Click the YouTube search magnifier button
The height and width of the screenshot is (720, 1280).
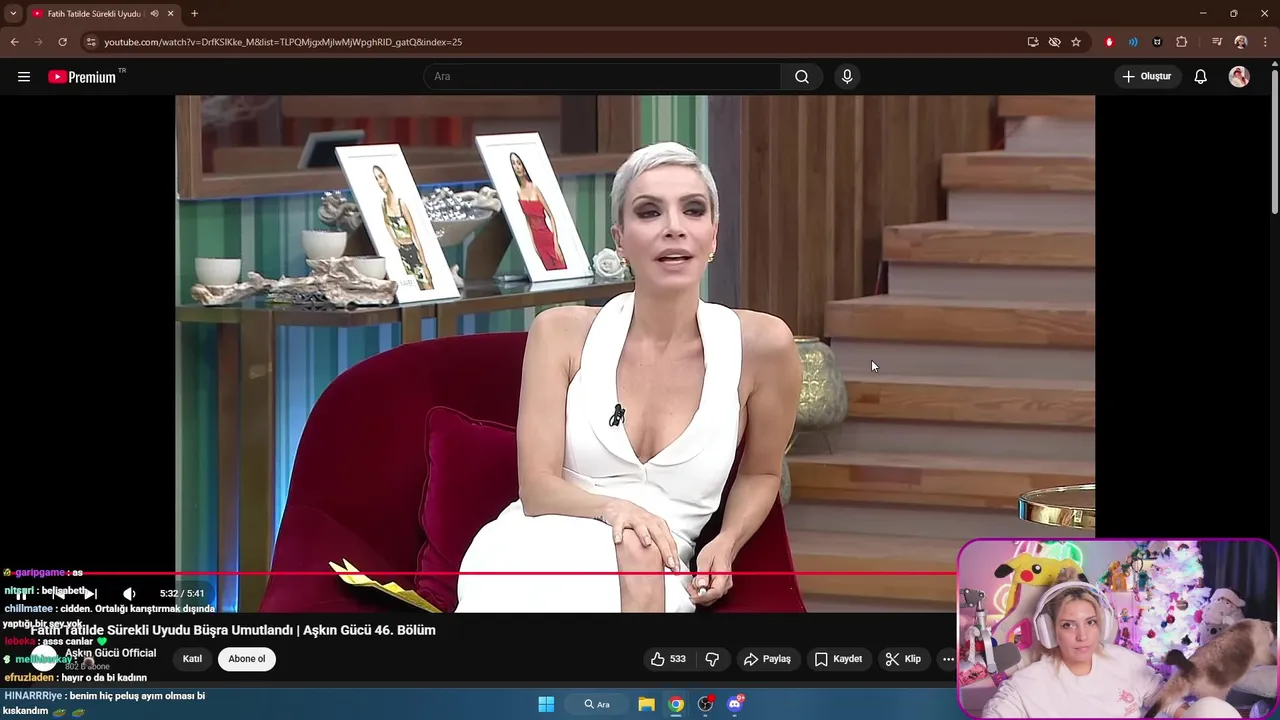tap(802, 77)
